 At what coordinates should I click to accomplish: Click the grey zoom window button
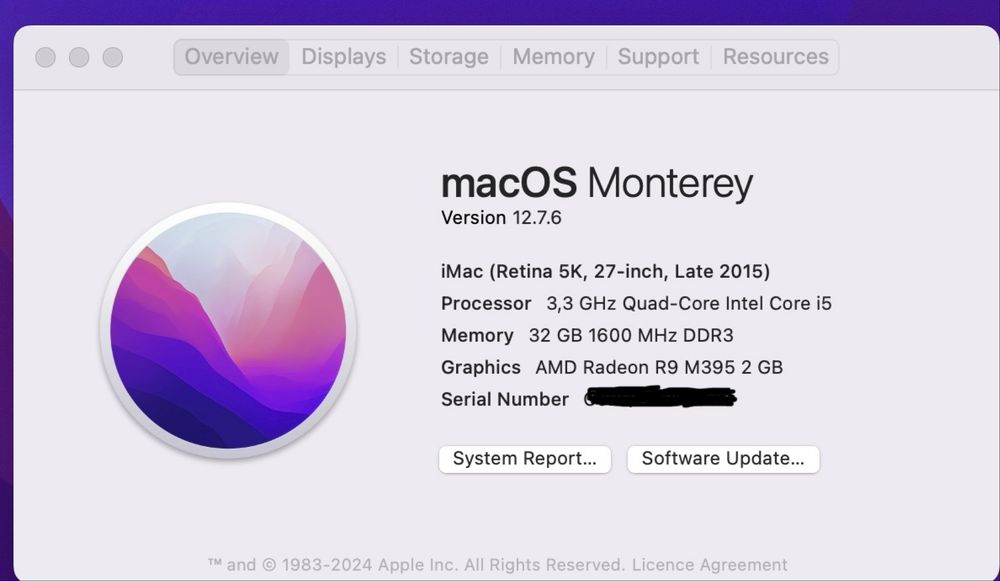pyautogui.click(x=113, y=57)
